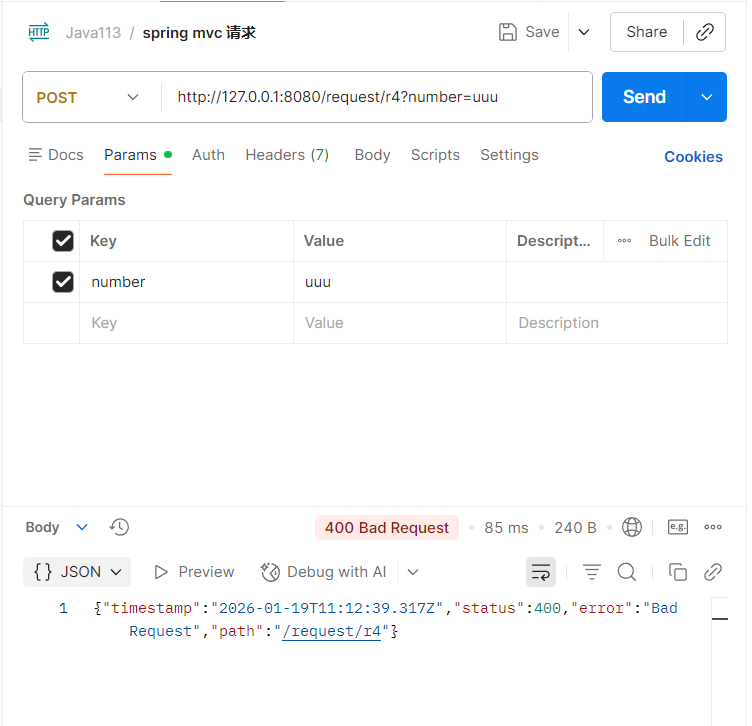Click the 85 ms response time
This screenshot has width=752, height=726.
506,527
